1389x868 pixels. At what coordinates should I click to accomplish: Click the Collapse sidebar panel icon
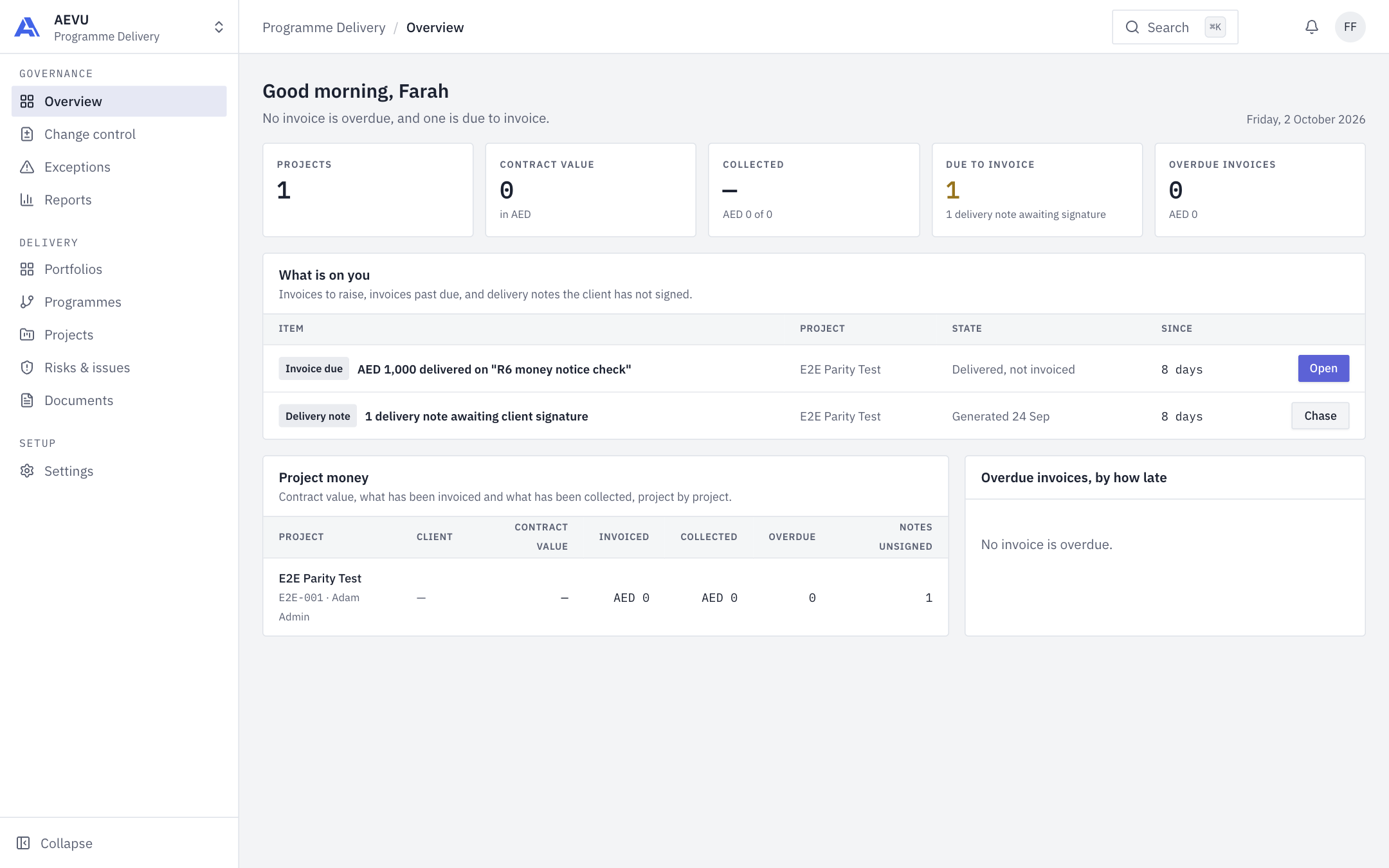pyautogui.click(x=23, y=843)
